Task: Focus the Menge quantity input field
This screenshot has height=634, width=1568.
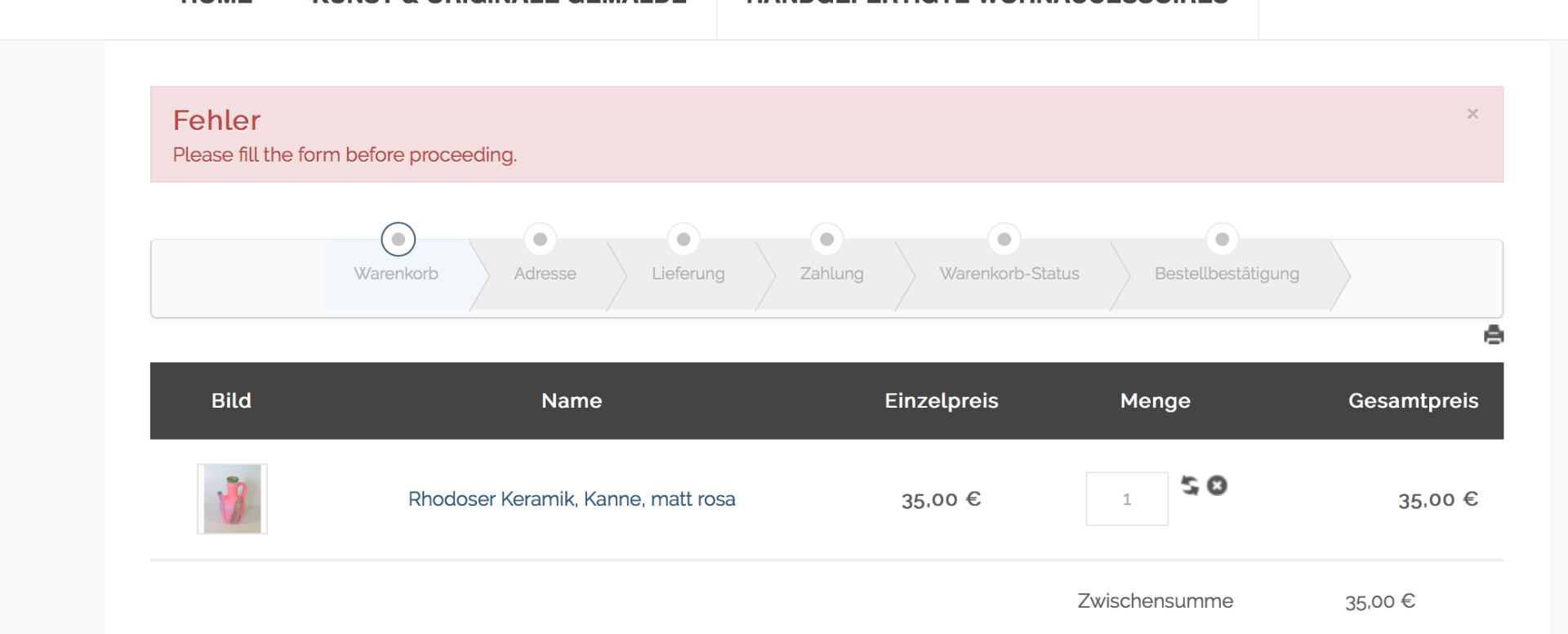Action: point(1126,499)
